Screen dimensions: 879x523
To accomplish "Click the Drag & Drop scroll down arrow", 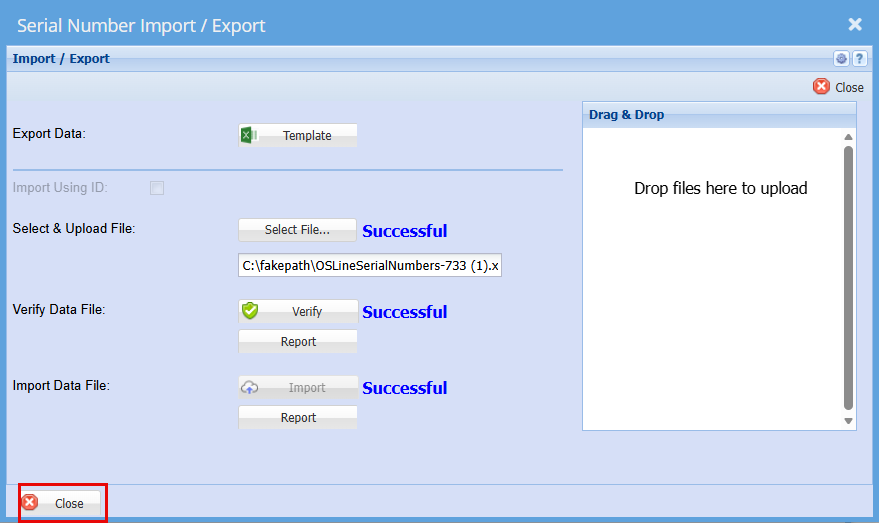I will [x=848, y=421].
